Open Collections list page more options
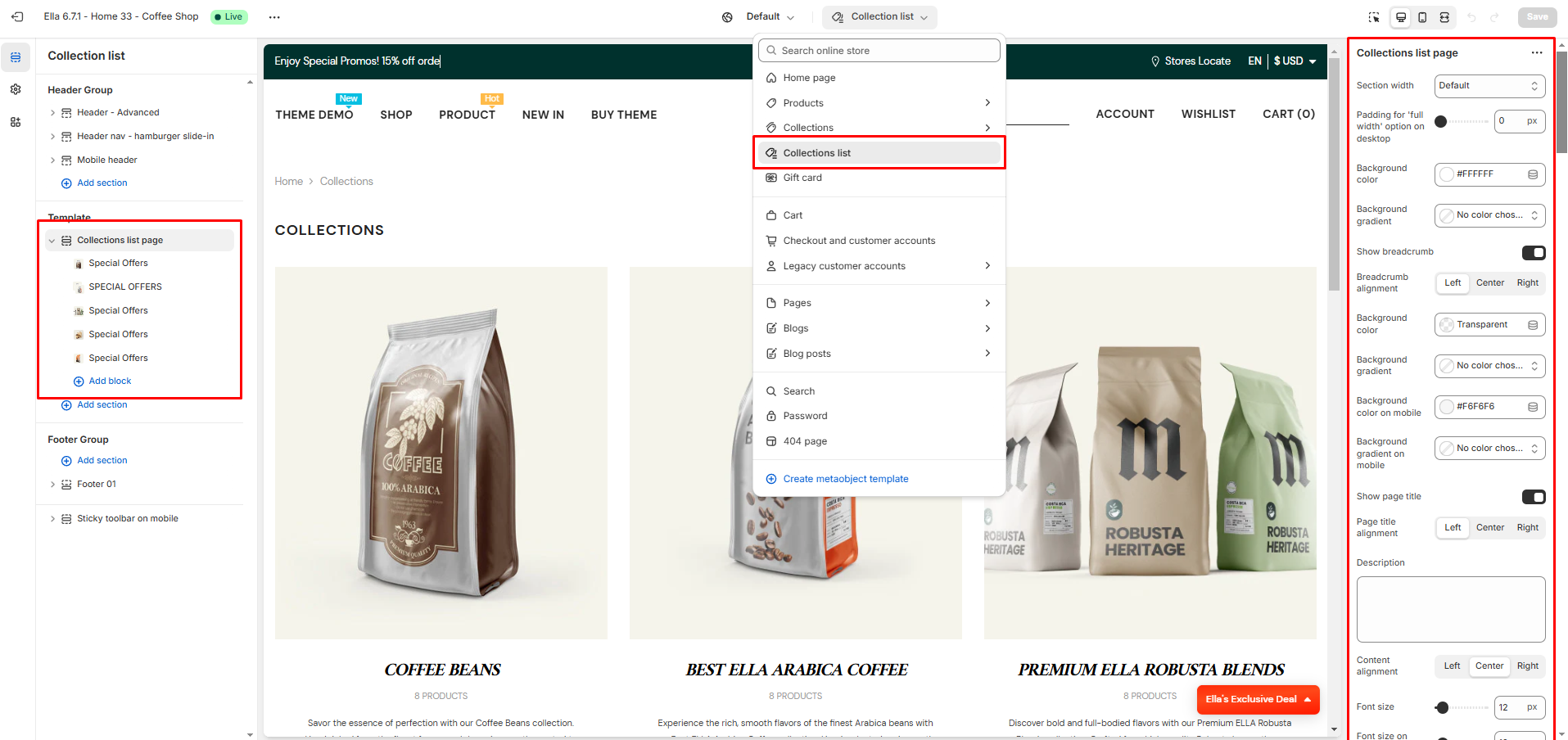Viewport: 1568px width, 740px height. coord(1536,53)
